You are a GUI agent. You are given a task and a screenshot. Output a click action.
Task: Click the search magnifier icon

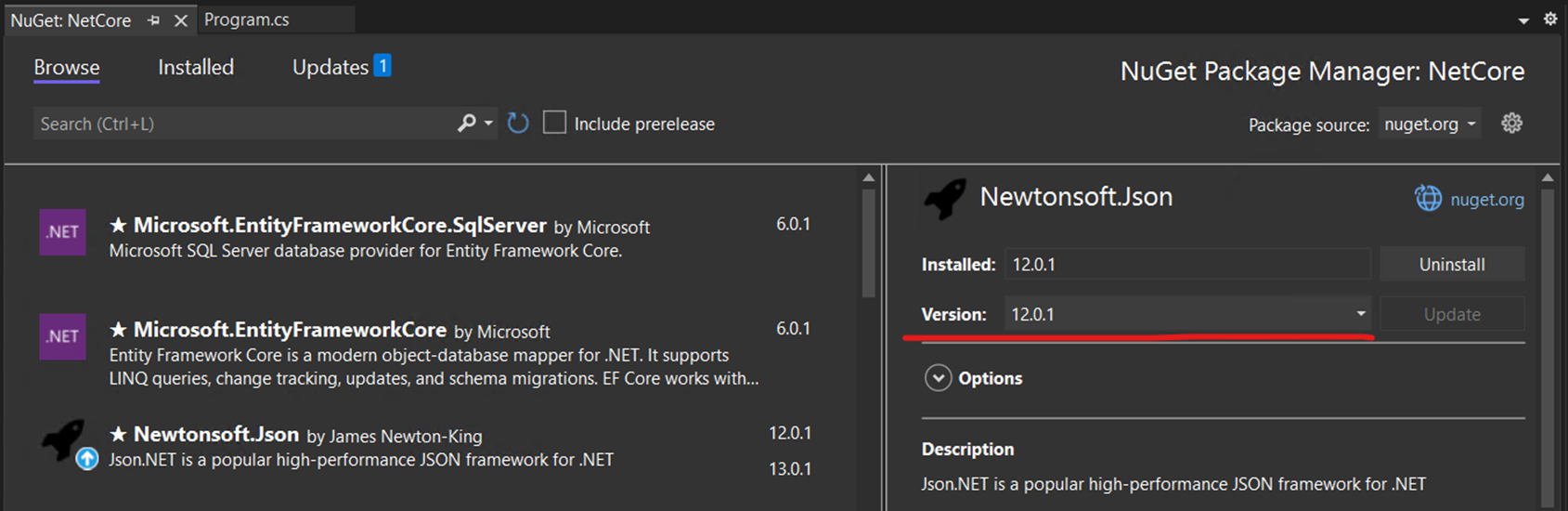(x=467, y=123)
